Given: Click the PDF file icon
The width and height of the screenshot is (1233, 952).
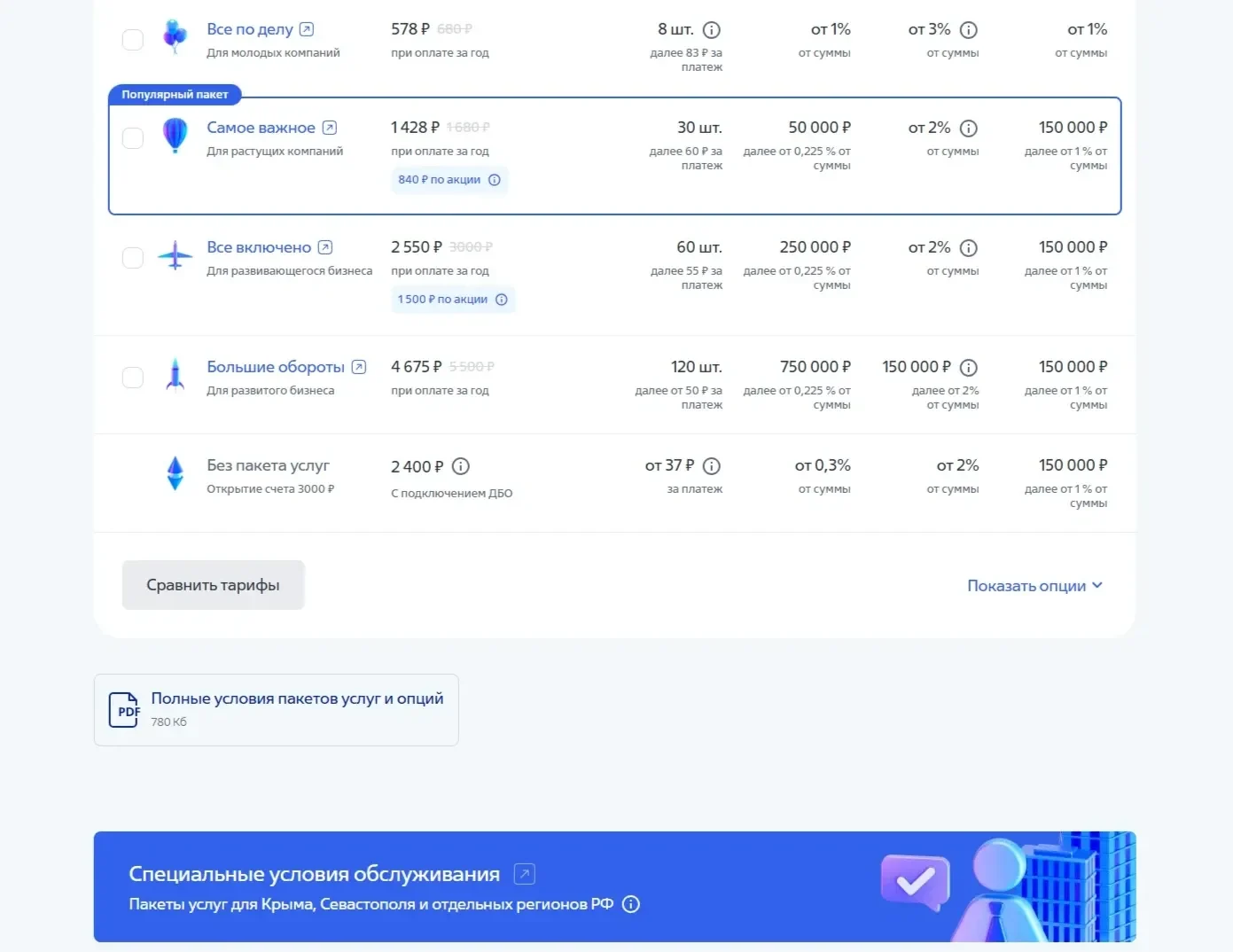Looking at the screenshot, I should 124,710.
